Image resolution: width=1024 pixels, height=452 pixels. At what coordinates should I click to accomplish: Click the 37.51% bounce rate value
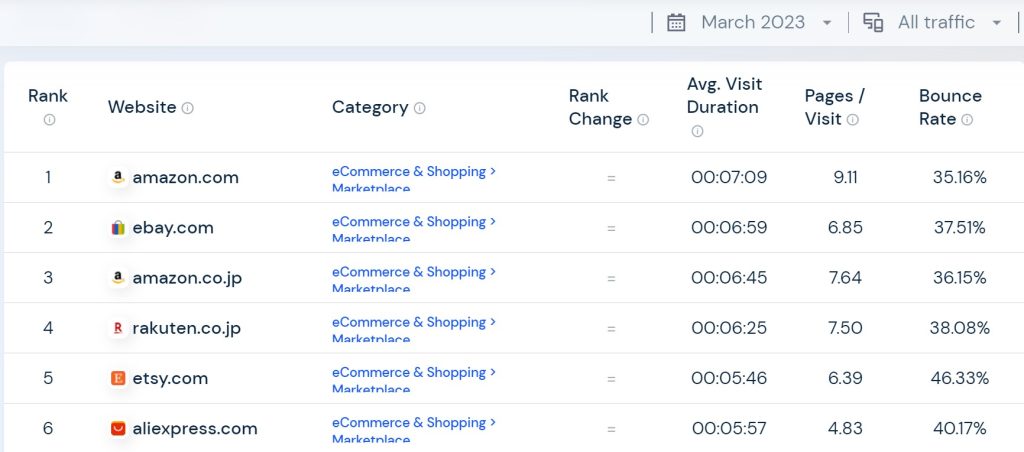pyautogui.click(x=959, y=228)
